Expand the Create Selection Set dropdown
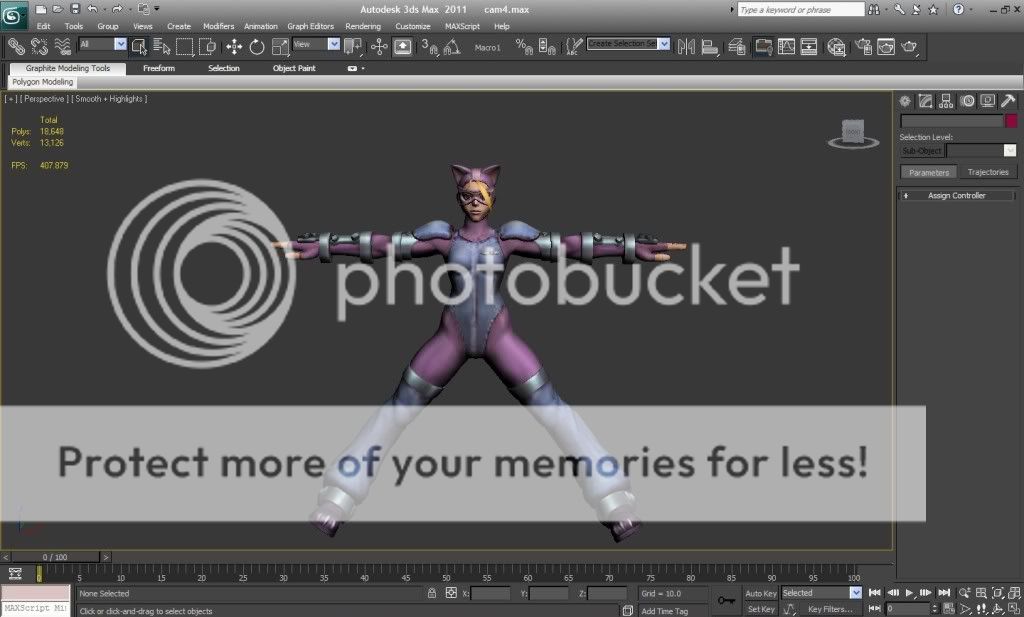Screen dimensions: 1024x617 (x=663, y=45)
